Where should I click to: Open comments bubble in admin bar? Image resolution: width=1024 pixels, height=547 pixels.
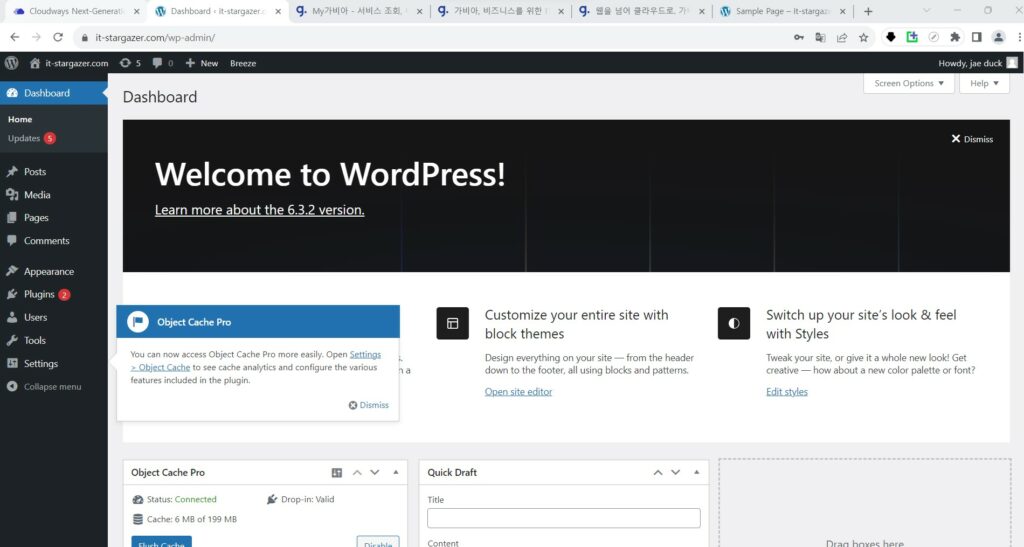[163, 63]
